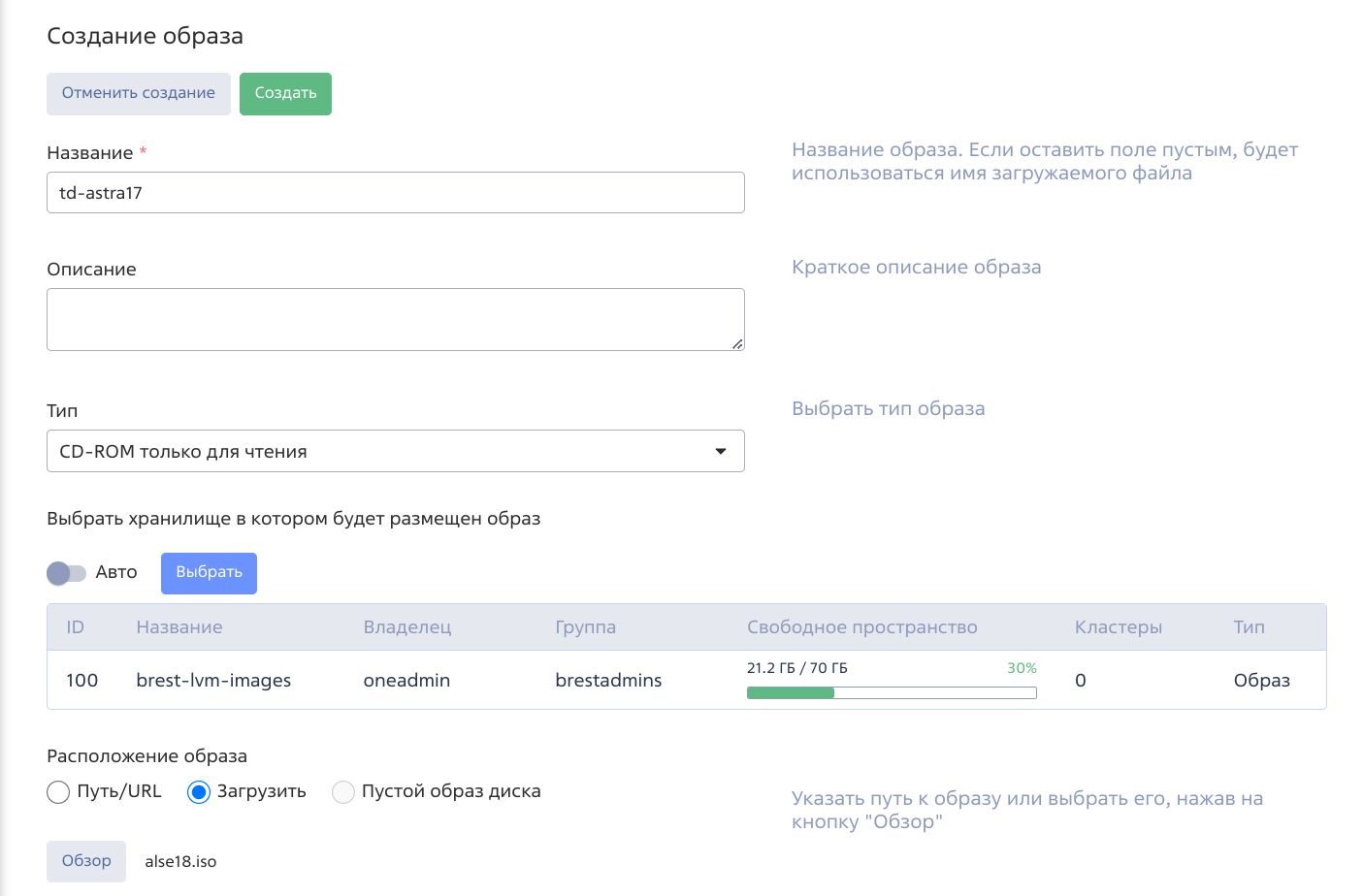This screenshot has width=1364, height=896.
Task: Click the selected file name alse18.iso
Action: [180, 861]
